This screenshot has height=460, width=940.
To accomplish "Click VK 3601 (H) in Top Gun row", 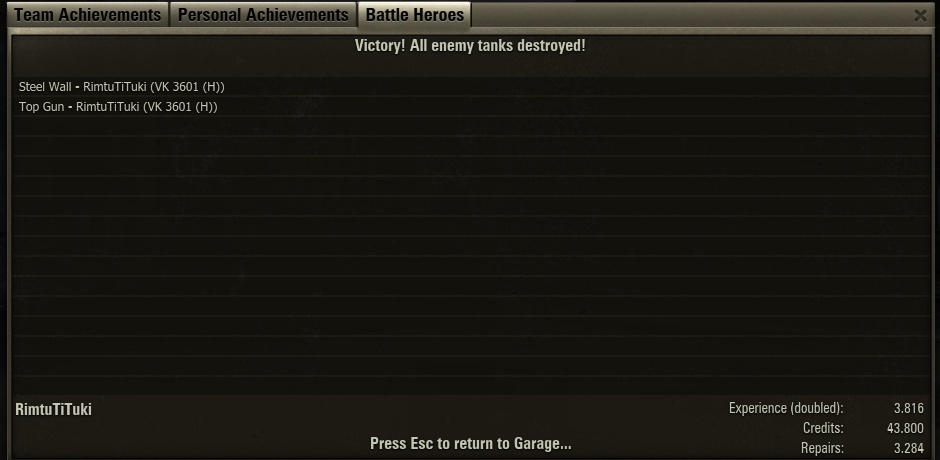I will 180,107.
